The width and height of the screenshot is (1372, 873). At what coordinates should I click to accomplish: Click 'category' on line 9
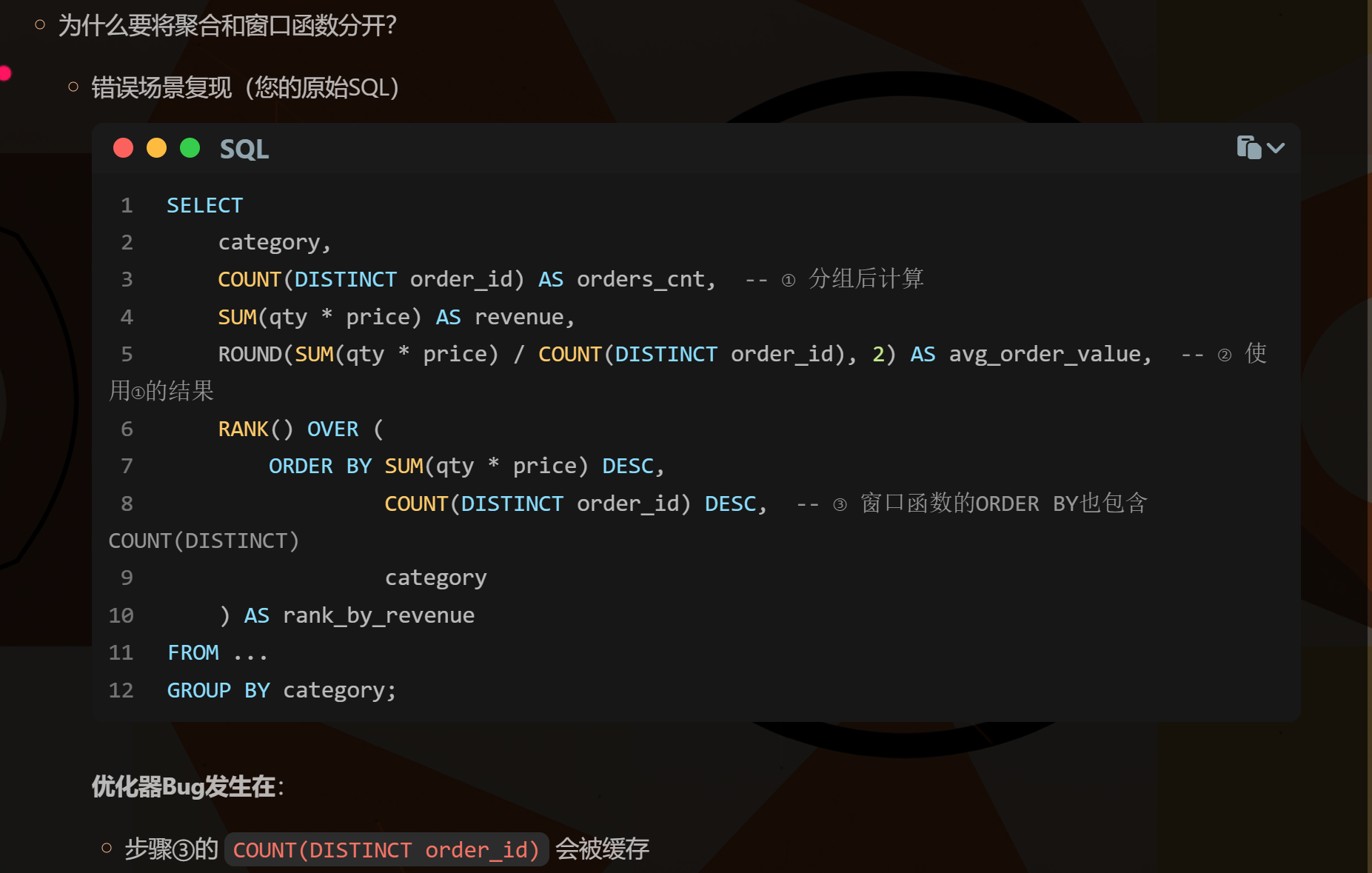pyautogui.click(x=436, y=578)
